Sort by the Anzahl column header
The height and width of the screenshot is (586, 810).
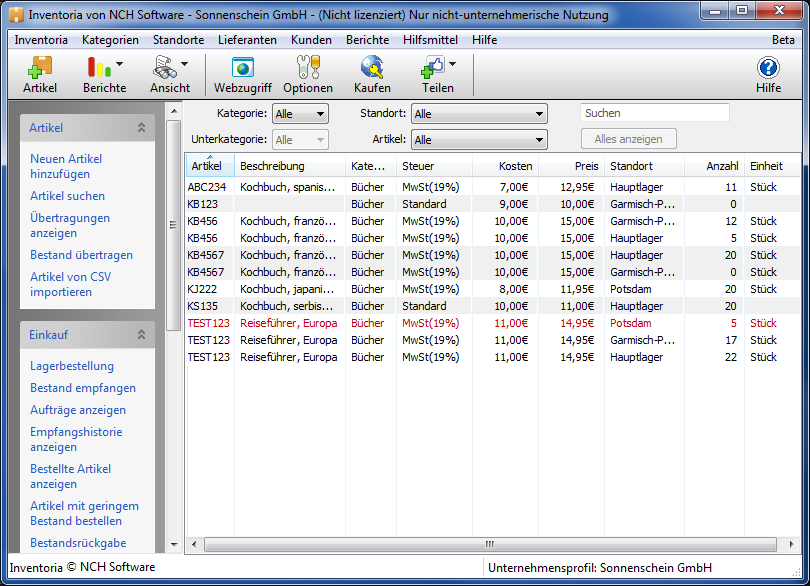pos(714,166)
